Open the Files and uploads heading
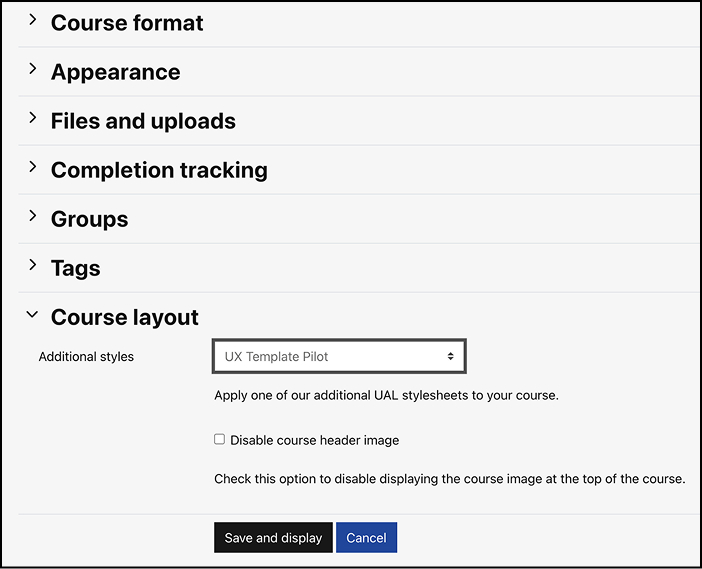The width and height of the screenshot is (702, 569). 143,121
